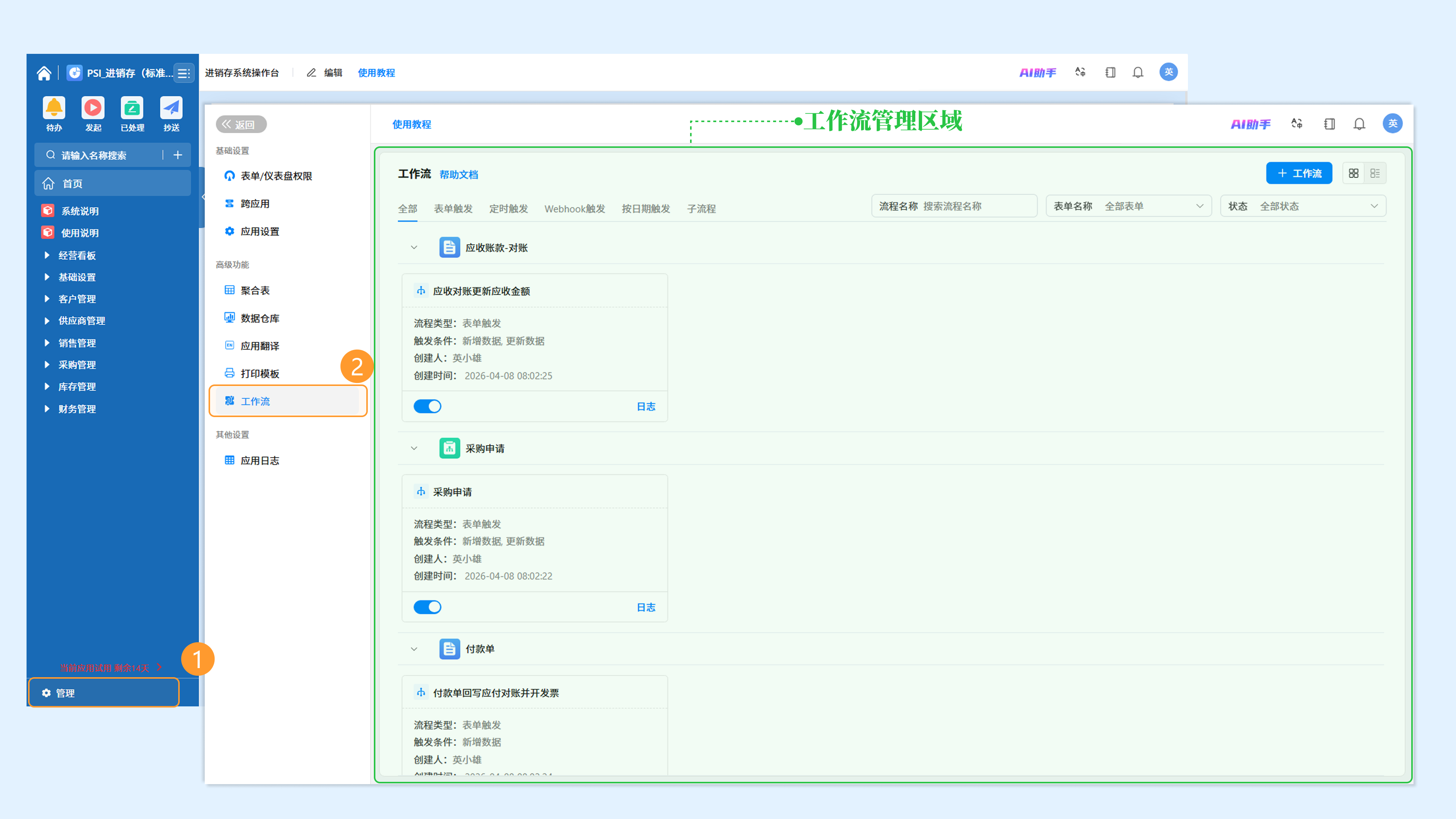Screen dimensions: 1456x819
Task: Open the 抄送 paper plane shortcut
Action: pyautogui.click(x=171, y=107)
